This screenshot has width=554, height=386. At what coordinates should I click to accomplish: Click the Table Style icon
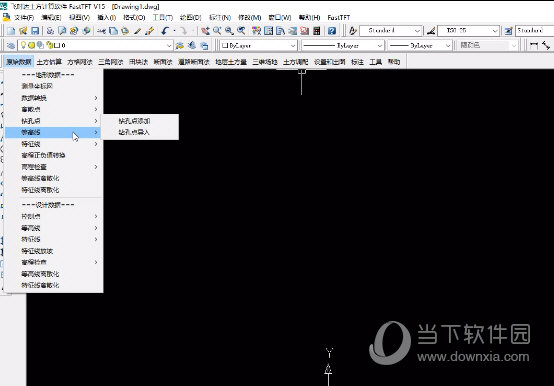click(508, 31)
